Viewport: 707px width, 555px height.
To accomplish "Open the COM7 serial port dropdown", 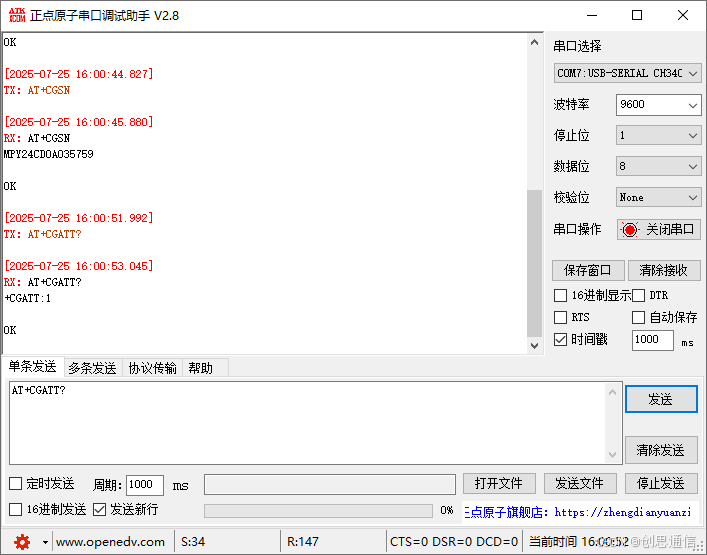I will 627,73.
